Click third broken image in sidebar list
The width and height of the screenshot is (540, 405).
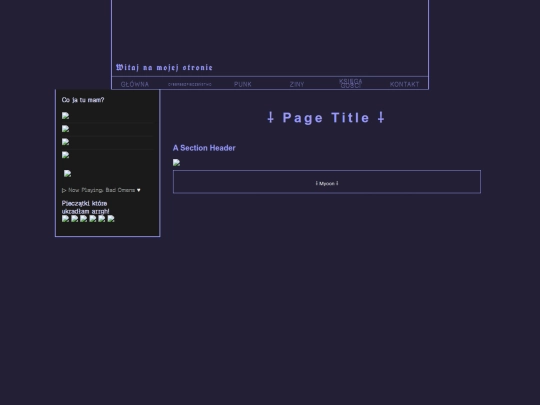point(65,142)
